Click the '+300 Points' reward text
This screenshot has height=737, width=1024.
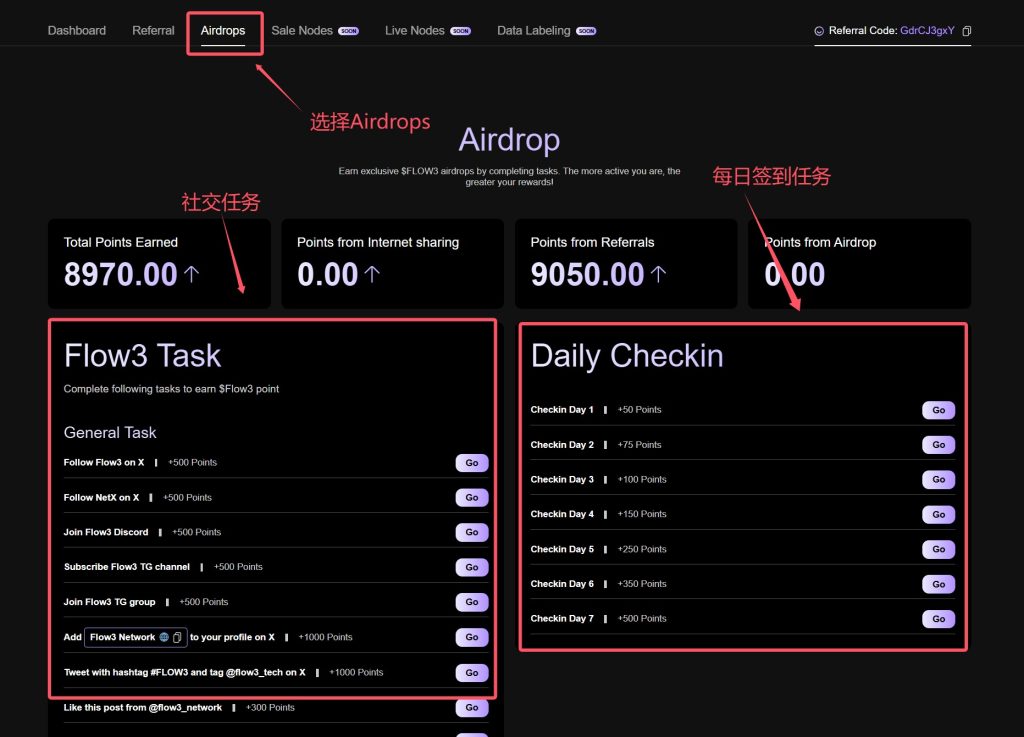click(270, 708)
